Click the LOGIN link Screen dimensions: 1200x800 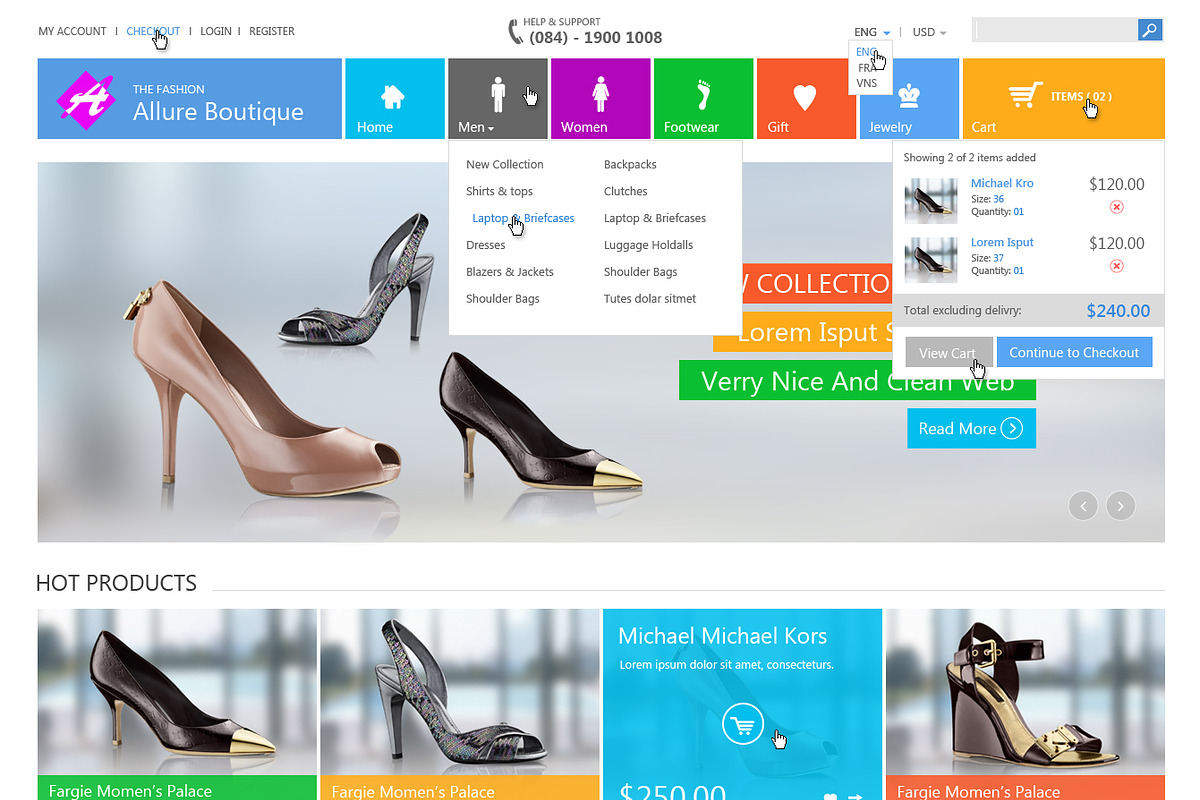[216, 31]
